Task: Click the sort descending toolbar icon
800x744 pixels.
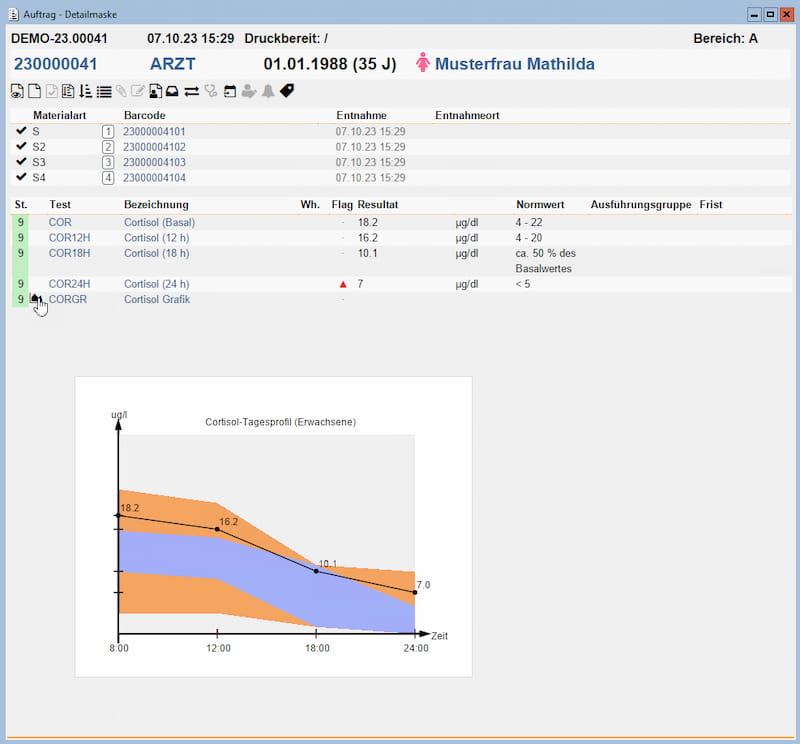Action: tap(85, 91)
